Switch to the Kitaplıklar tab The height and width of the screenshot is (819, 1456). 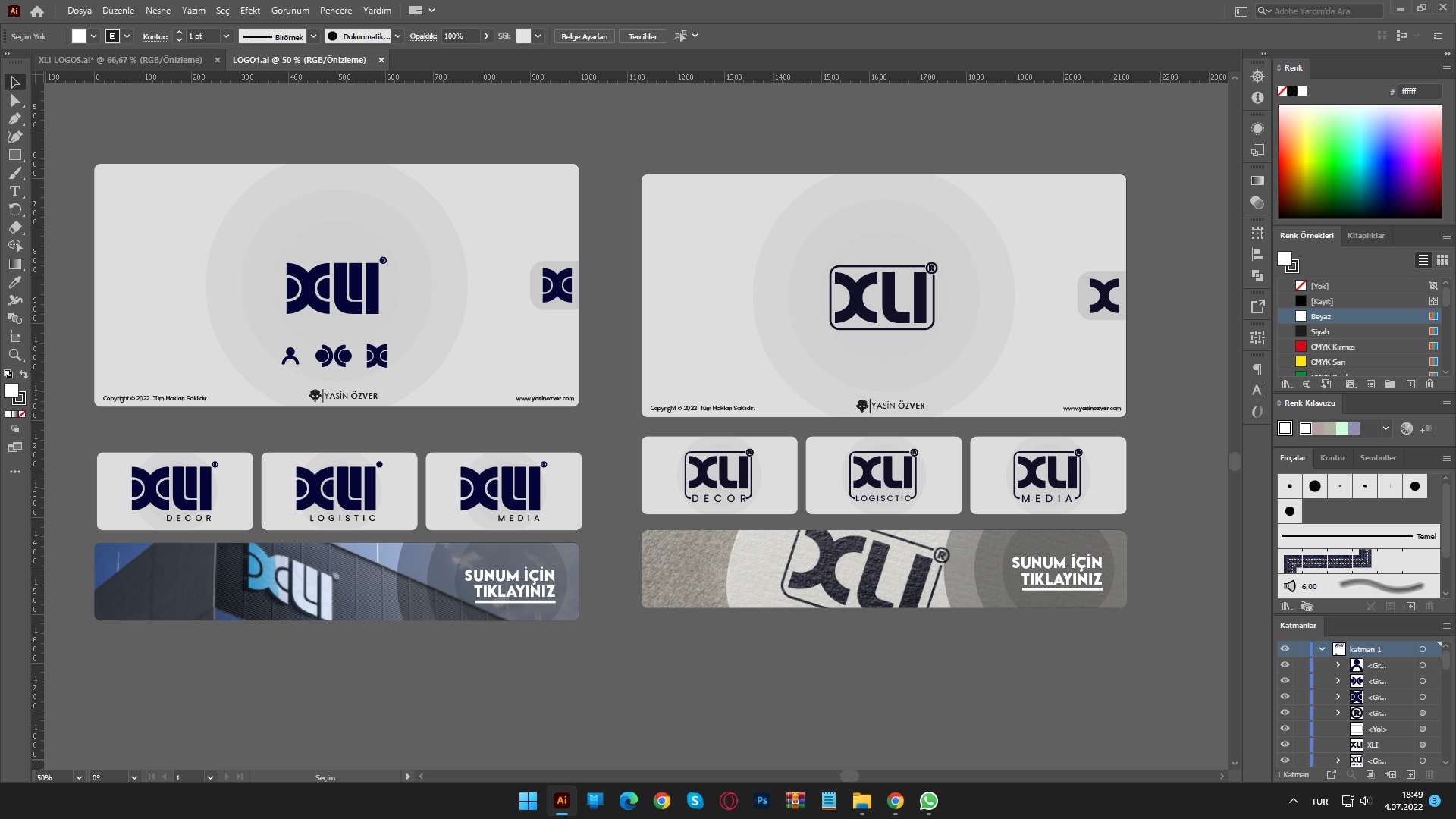1366,236
